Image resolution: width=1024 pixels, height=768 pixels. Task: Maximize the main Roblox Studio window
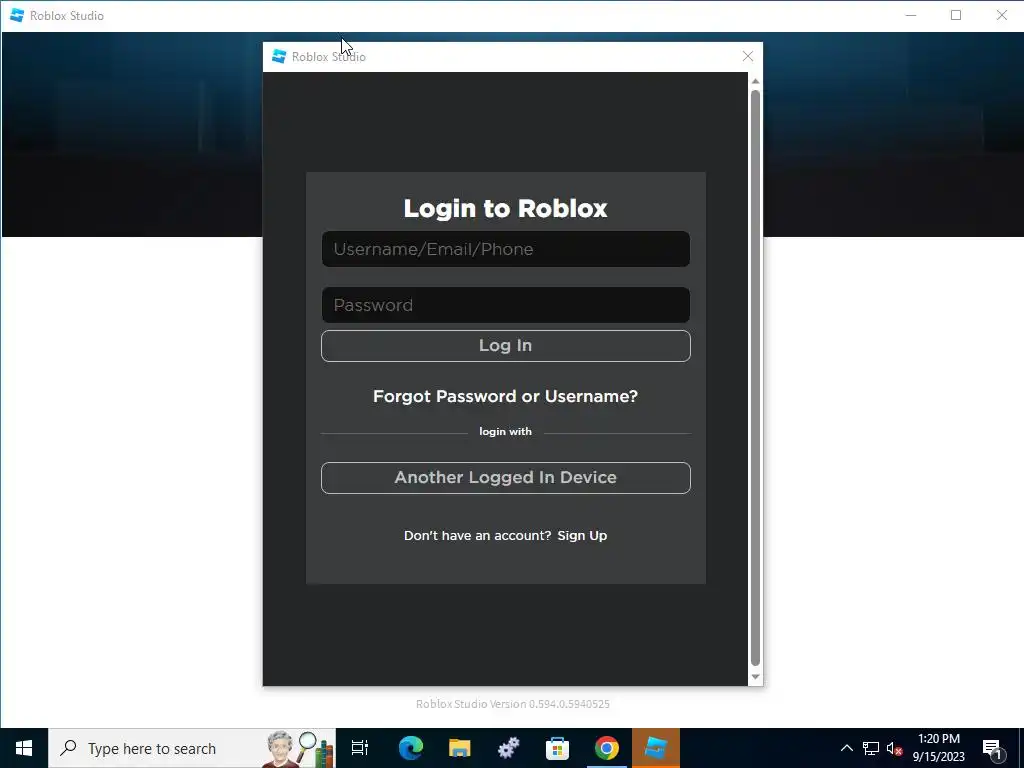[x=956, y=15]
